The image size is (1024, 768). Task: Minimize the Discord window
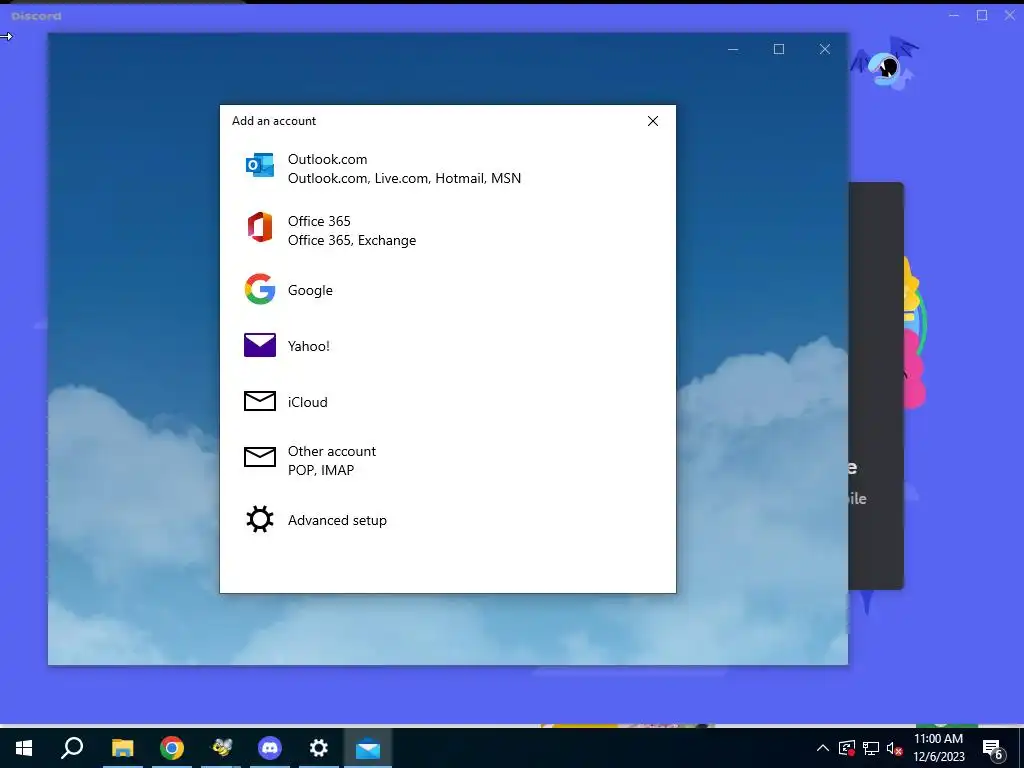[954, 15]
